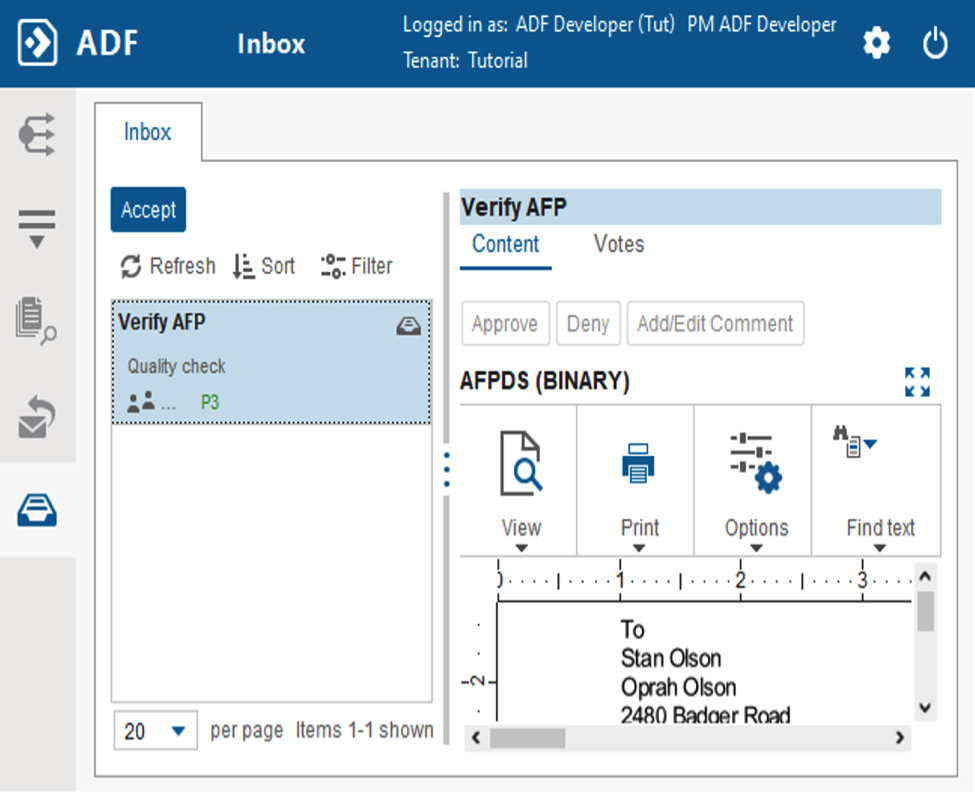
Task: Click the Accept button
Action: [148, 210]
